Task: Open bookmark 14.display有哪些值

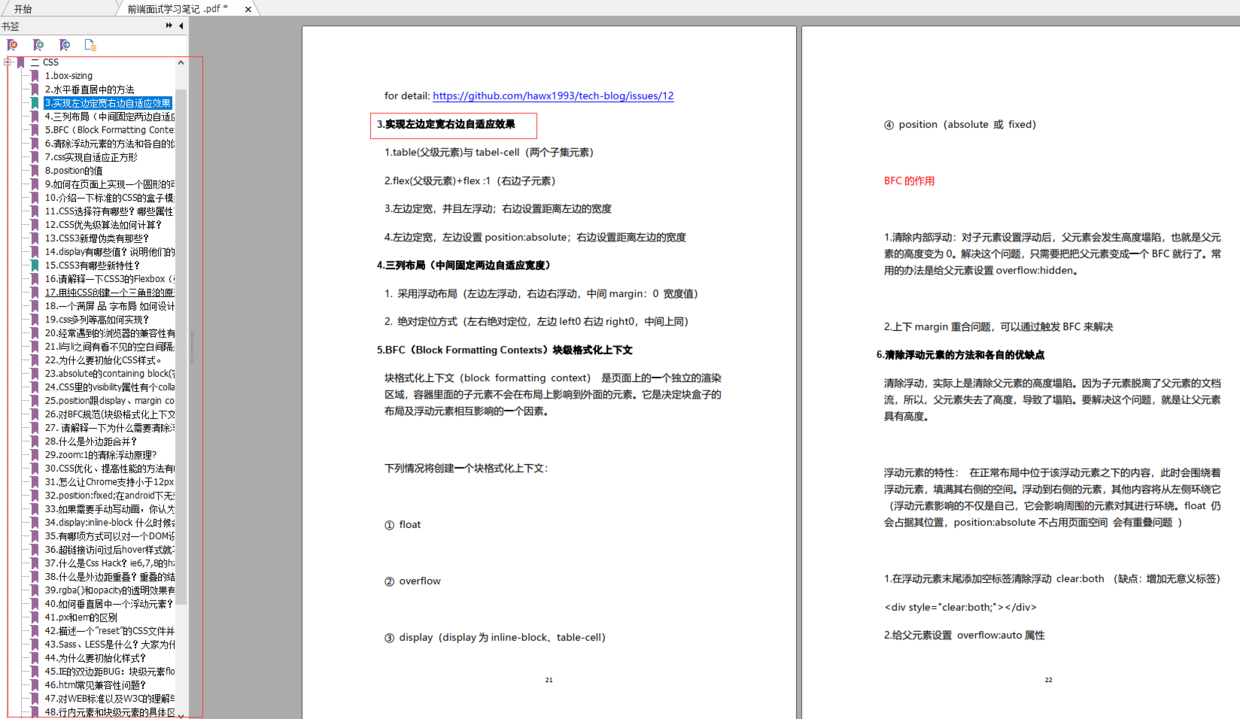Action: 109,251
